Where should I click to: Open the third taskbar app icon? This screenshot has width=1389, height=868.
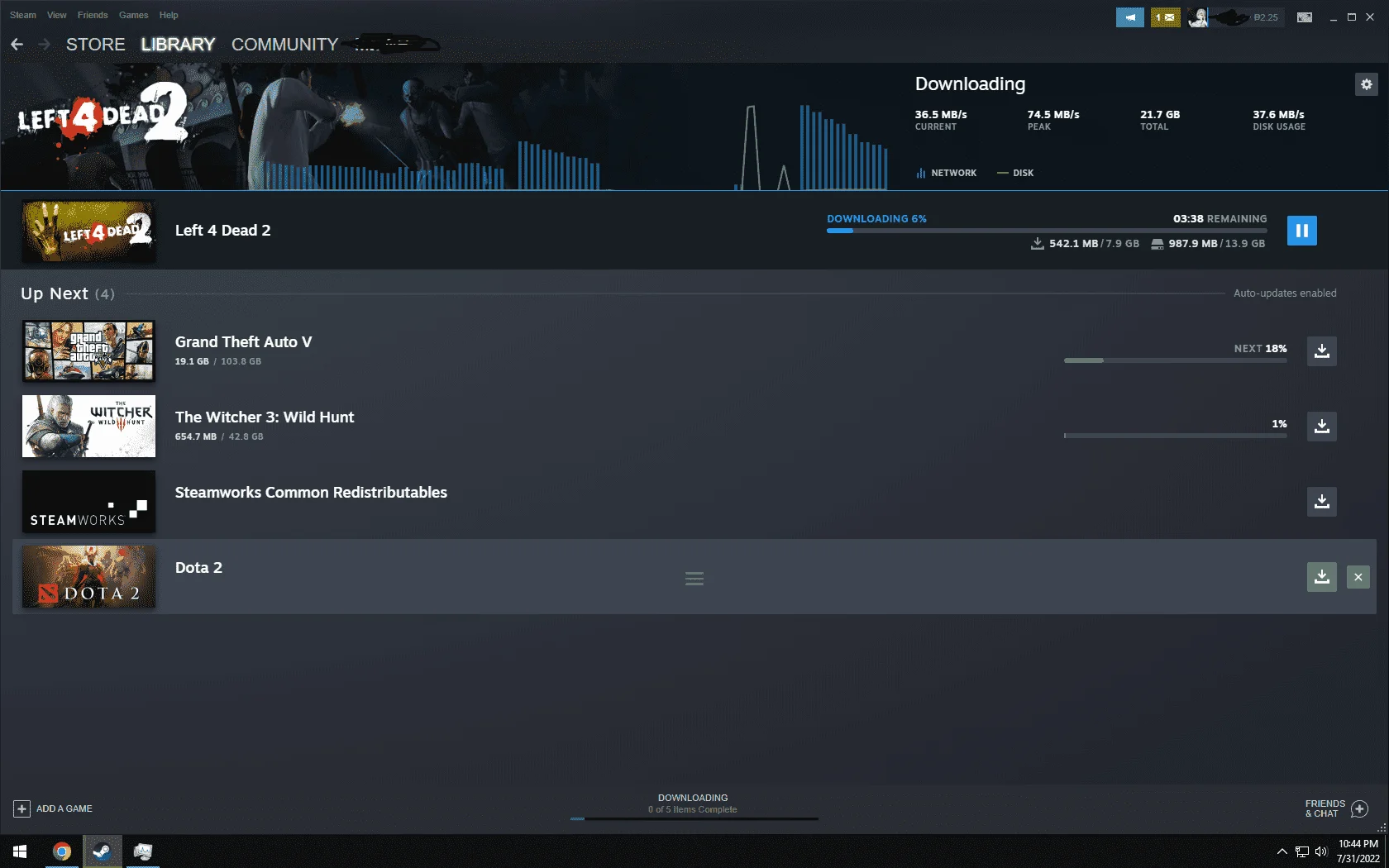tap(142, 851)
